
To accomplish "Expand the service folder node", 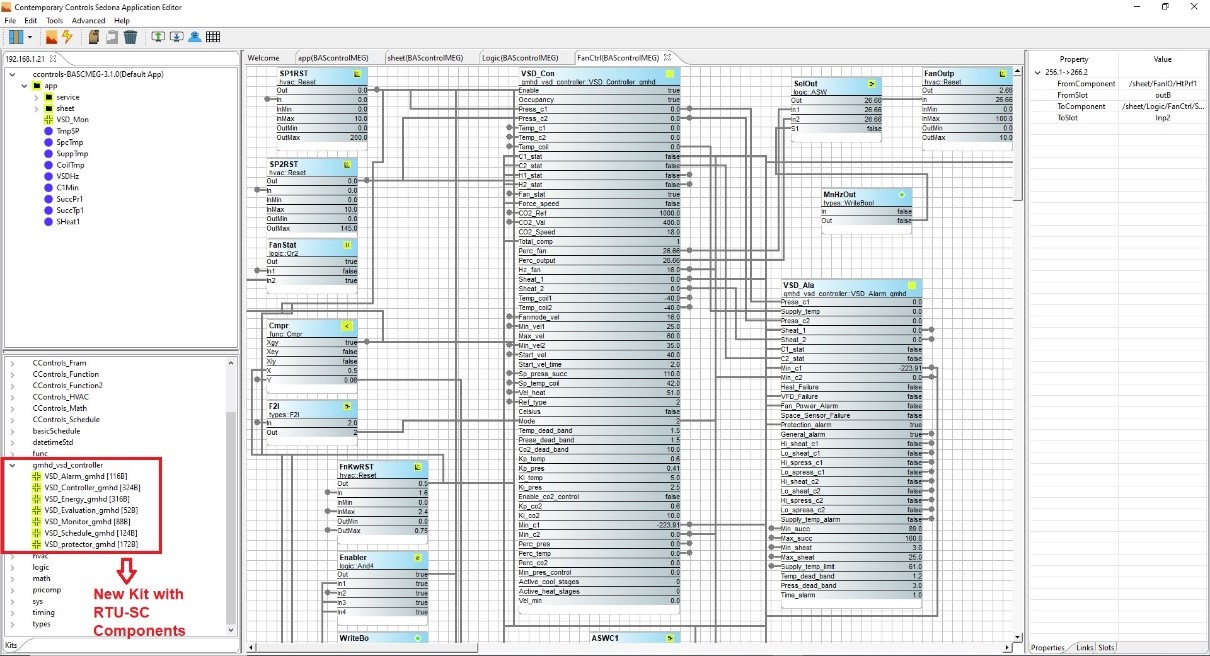I will 35,97.
